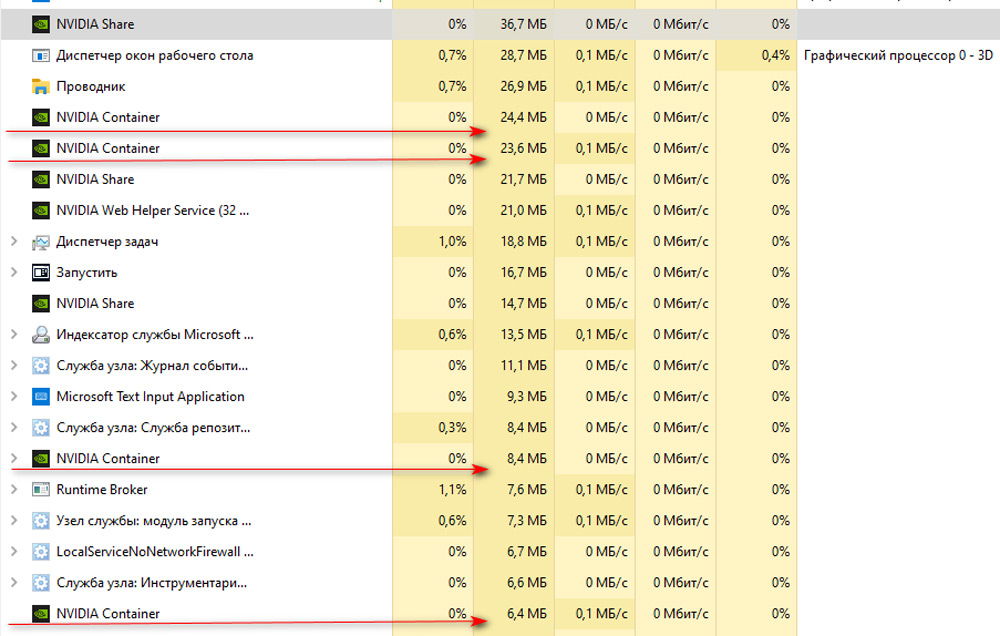
Task: Select Служба узла: Инструментари process name
Action: [151, 582]
